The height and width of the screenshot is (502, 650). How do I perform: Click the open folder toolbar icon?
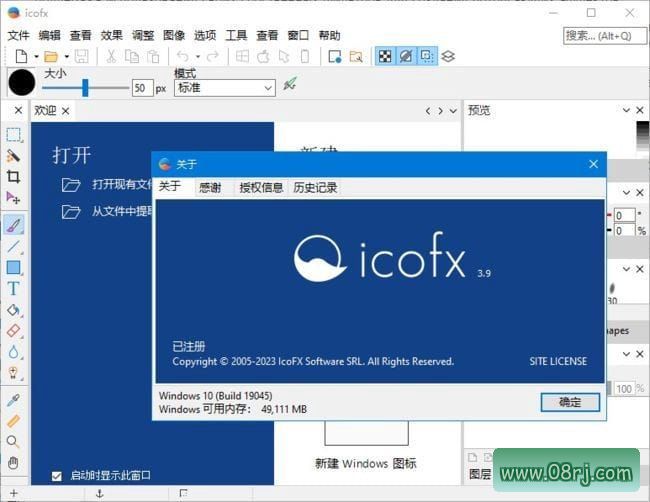(51, 56)
